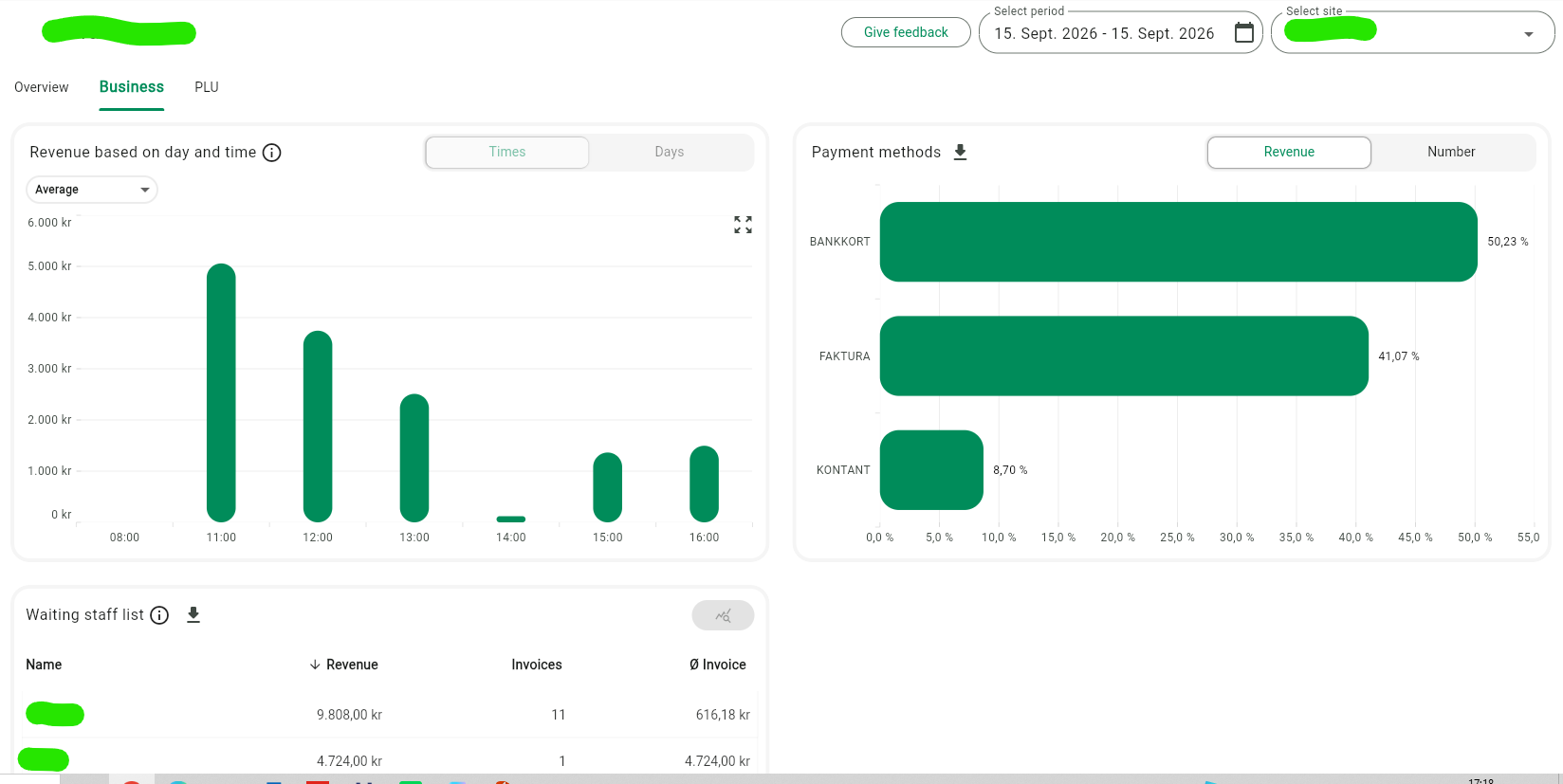Screen dimensions: 1563x784
Task: Switch revenue chart to Days view
Action: click(669, 152)
